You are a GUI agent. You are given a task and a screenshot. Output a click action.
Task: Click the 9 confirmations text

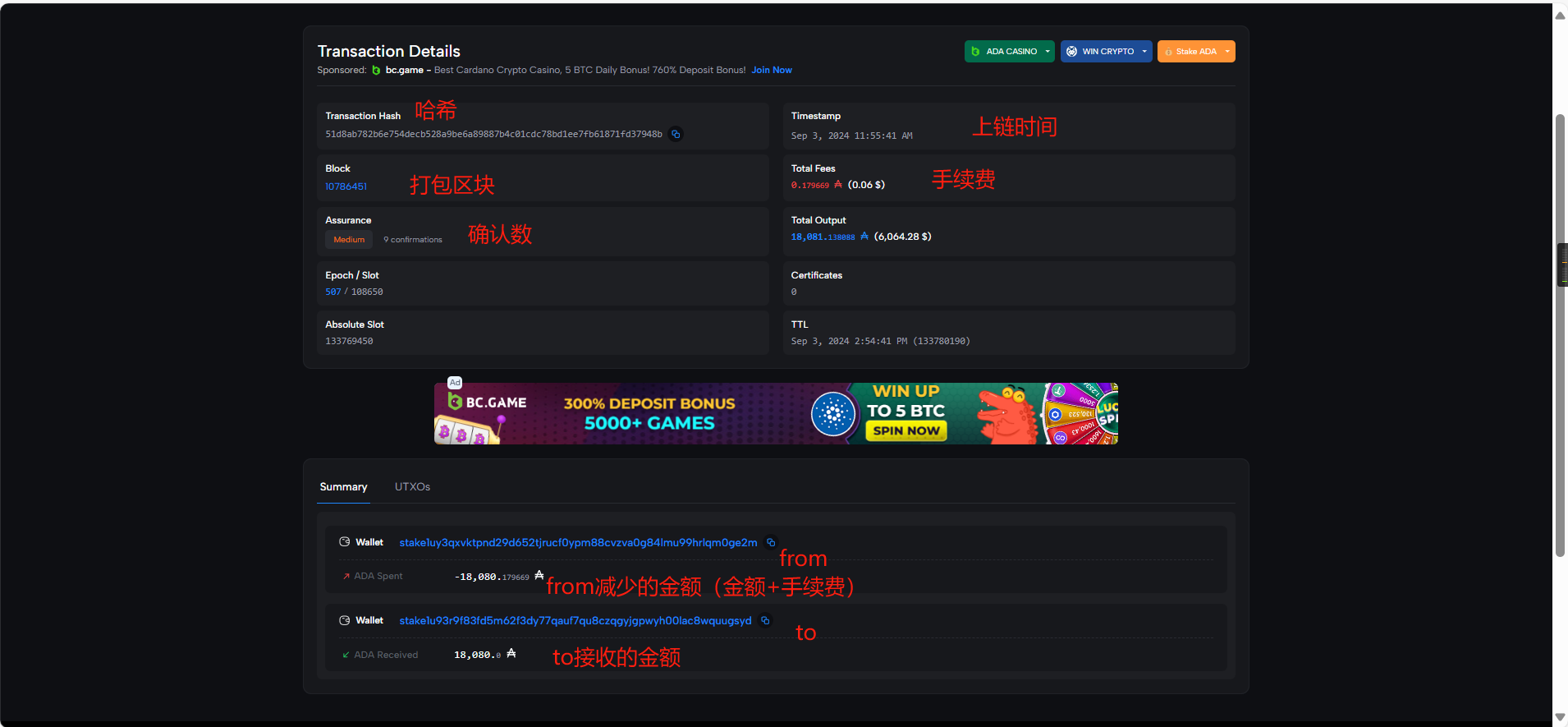413,240
